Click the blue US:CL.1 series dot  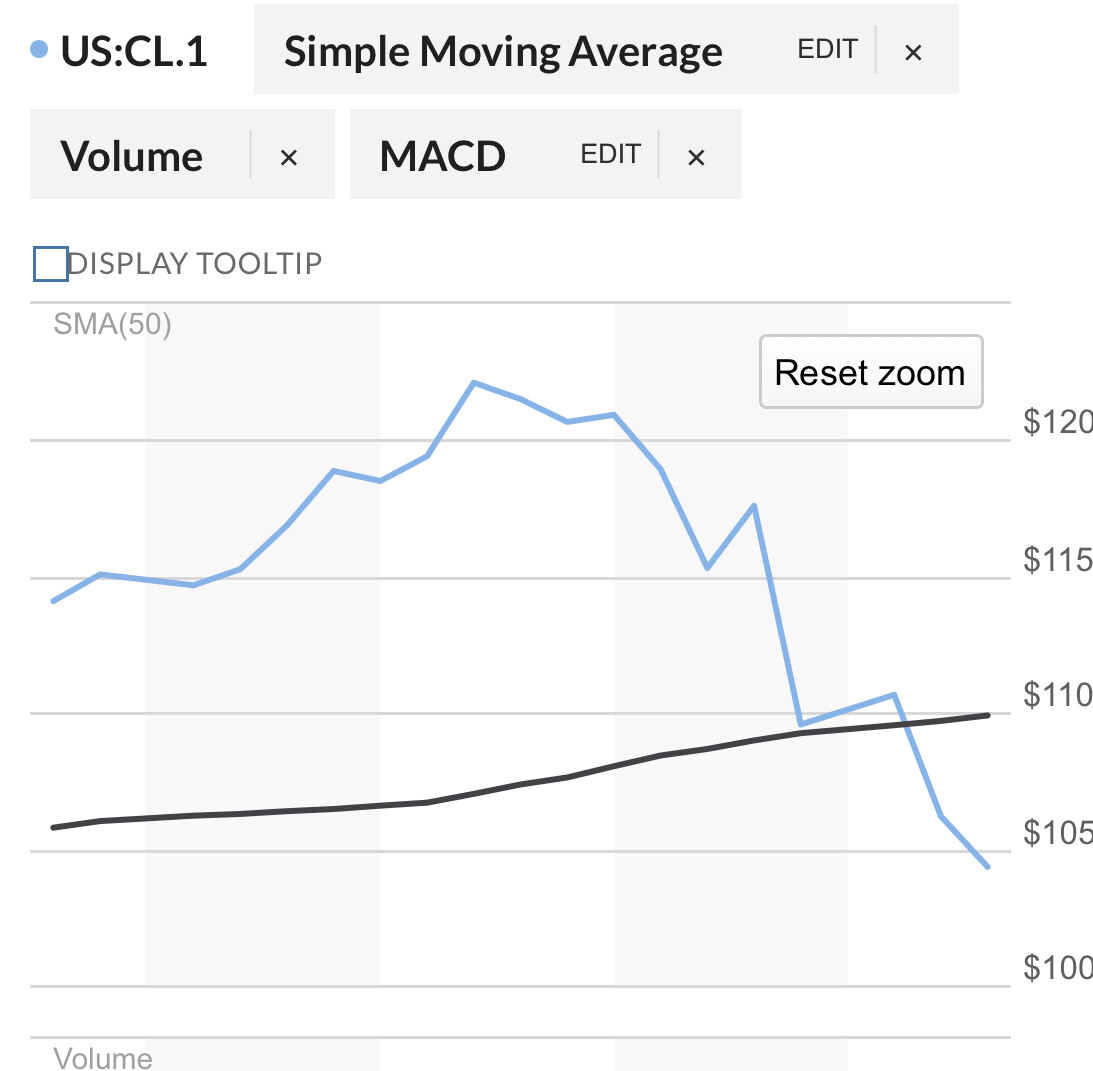[39, 49]
